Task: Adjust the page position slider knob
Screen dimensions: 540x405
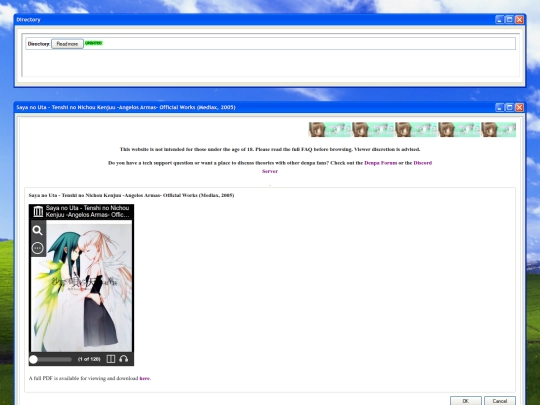Action: pos(33,359)
